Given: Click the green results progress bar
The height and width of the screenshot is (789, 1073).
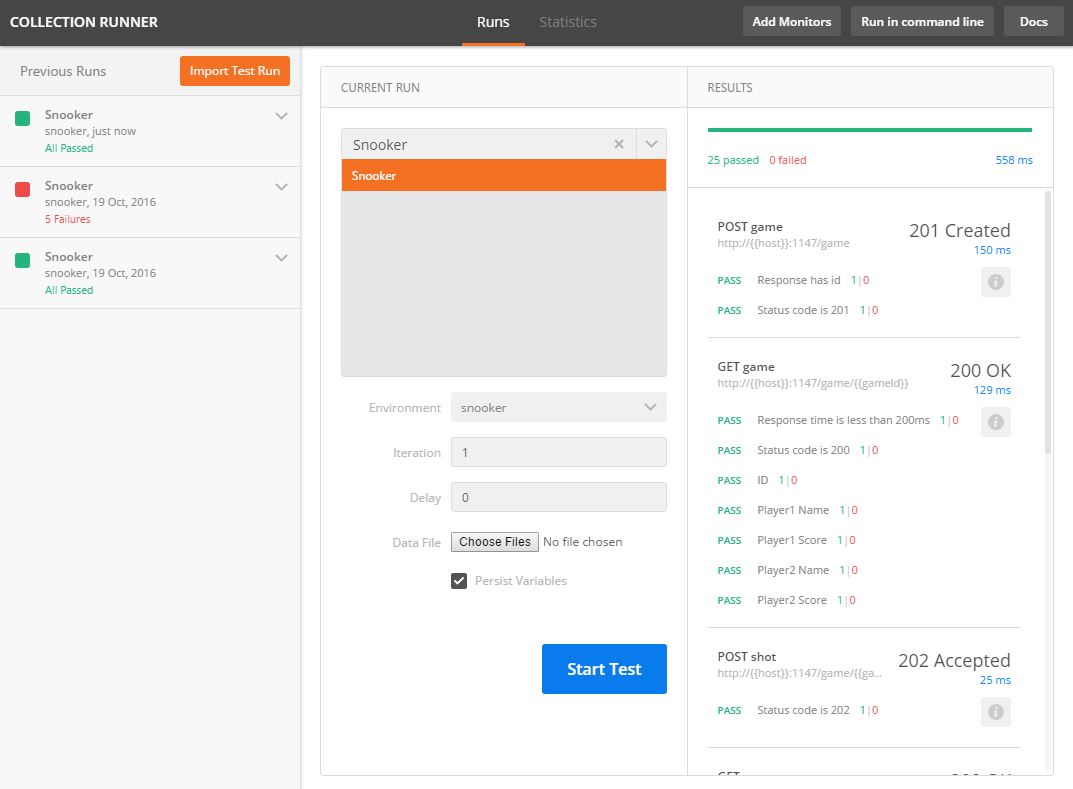Looking at the screenshot, I should point(870,129).
